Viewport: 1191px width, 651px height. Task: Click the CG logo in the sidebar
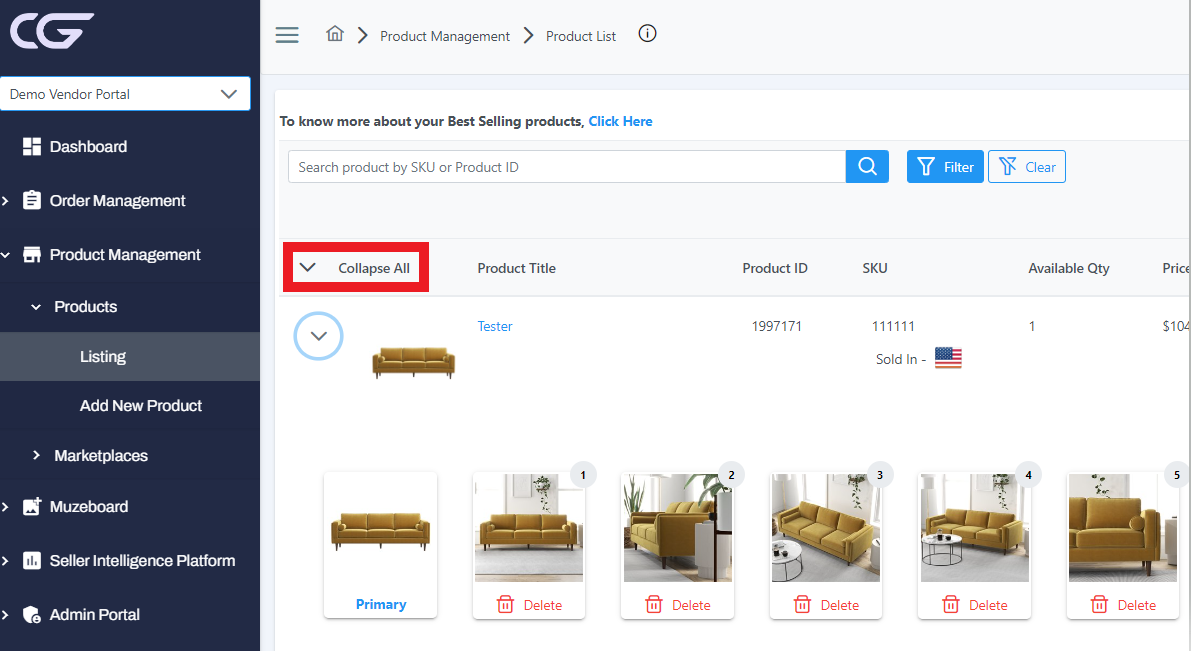[52, 31]
